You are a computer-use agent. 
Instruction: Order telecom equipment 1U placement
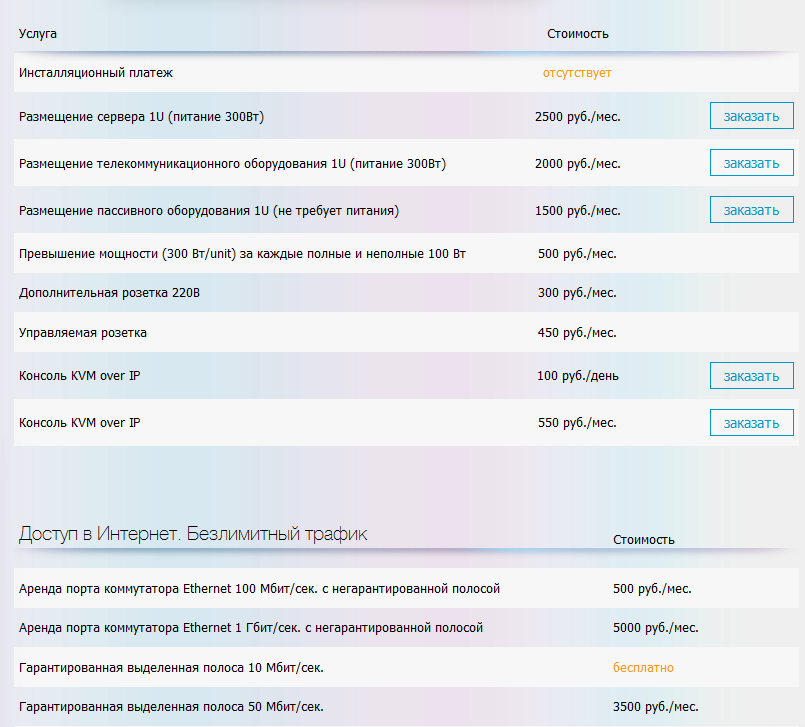pos(751,163)
